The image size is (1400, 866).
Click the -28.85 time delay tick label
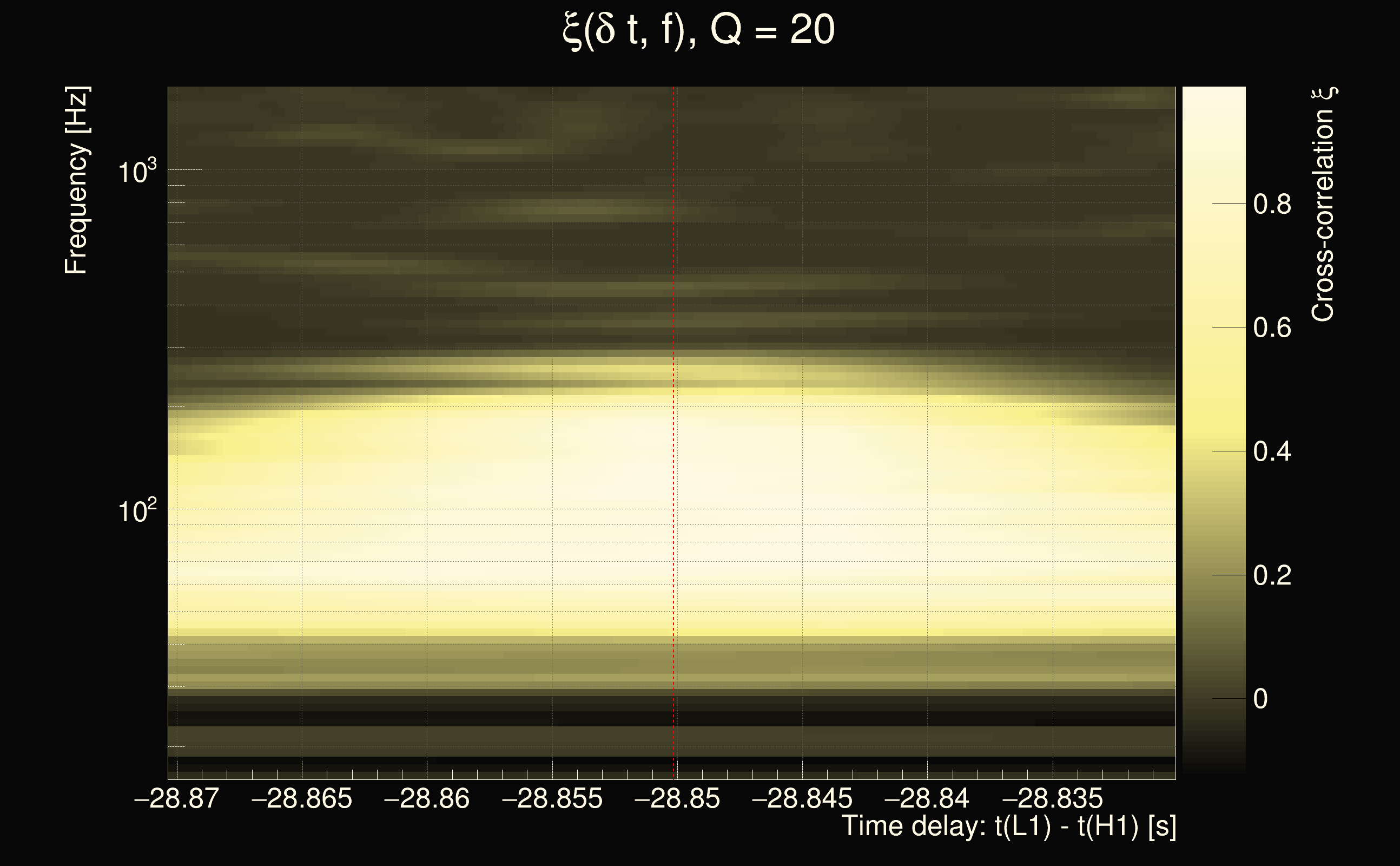click(x=677, y=798)
